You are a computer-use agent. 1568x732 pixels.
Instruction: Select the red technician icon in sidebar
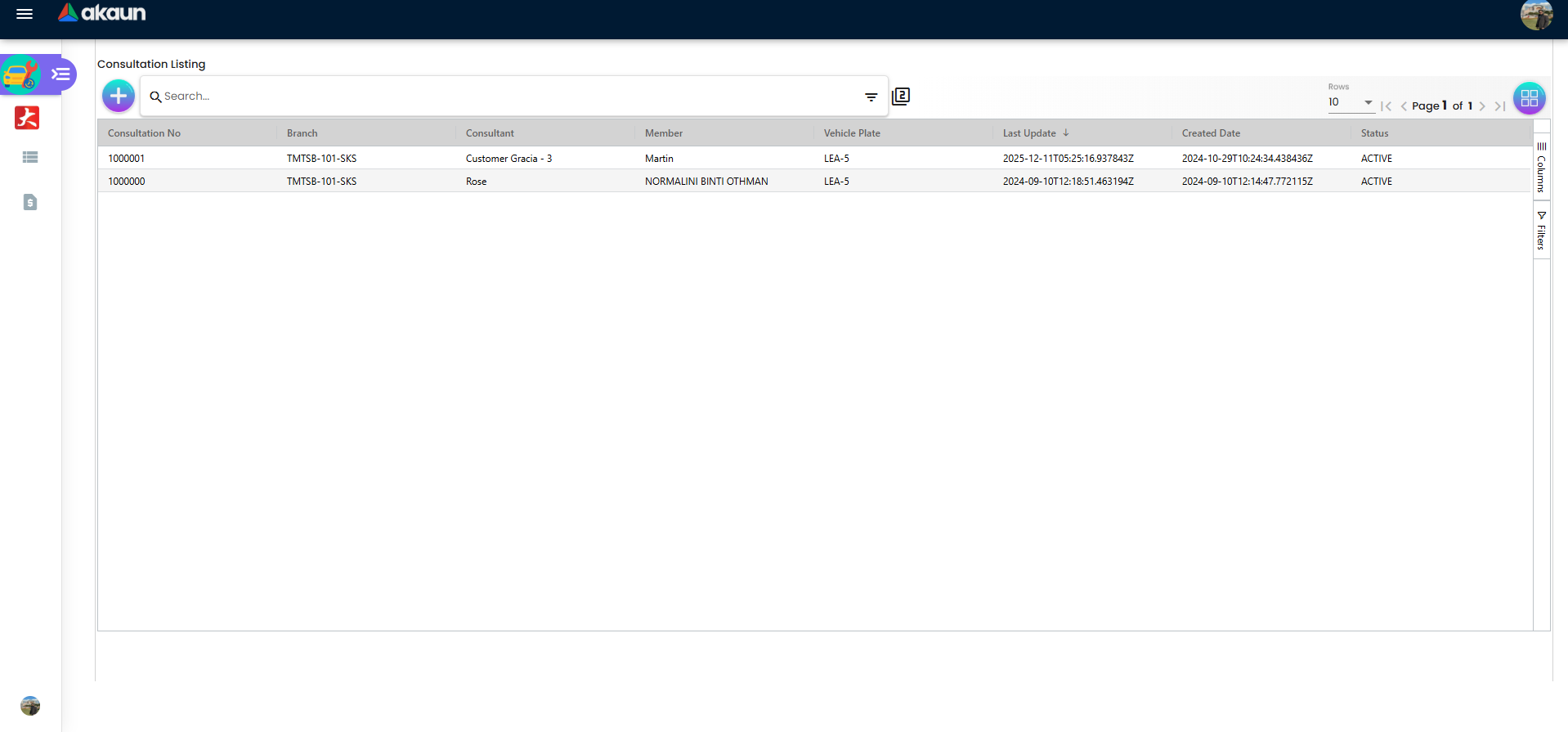27,118
